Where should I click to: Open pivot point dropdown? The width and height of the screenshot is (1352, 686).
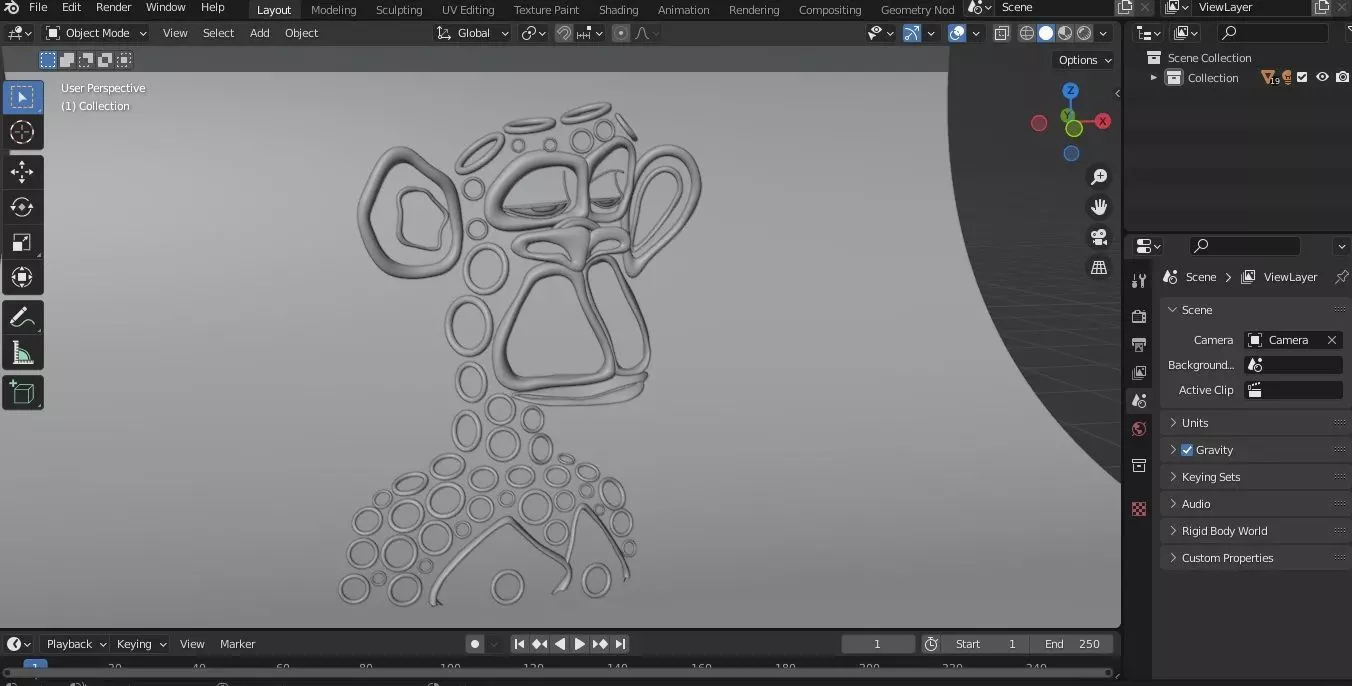tap(534, 33)
